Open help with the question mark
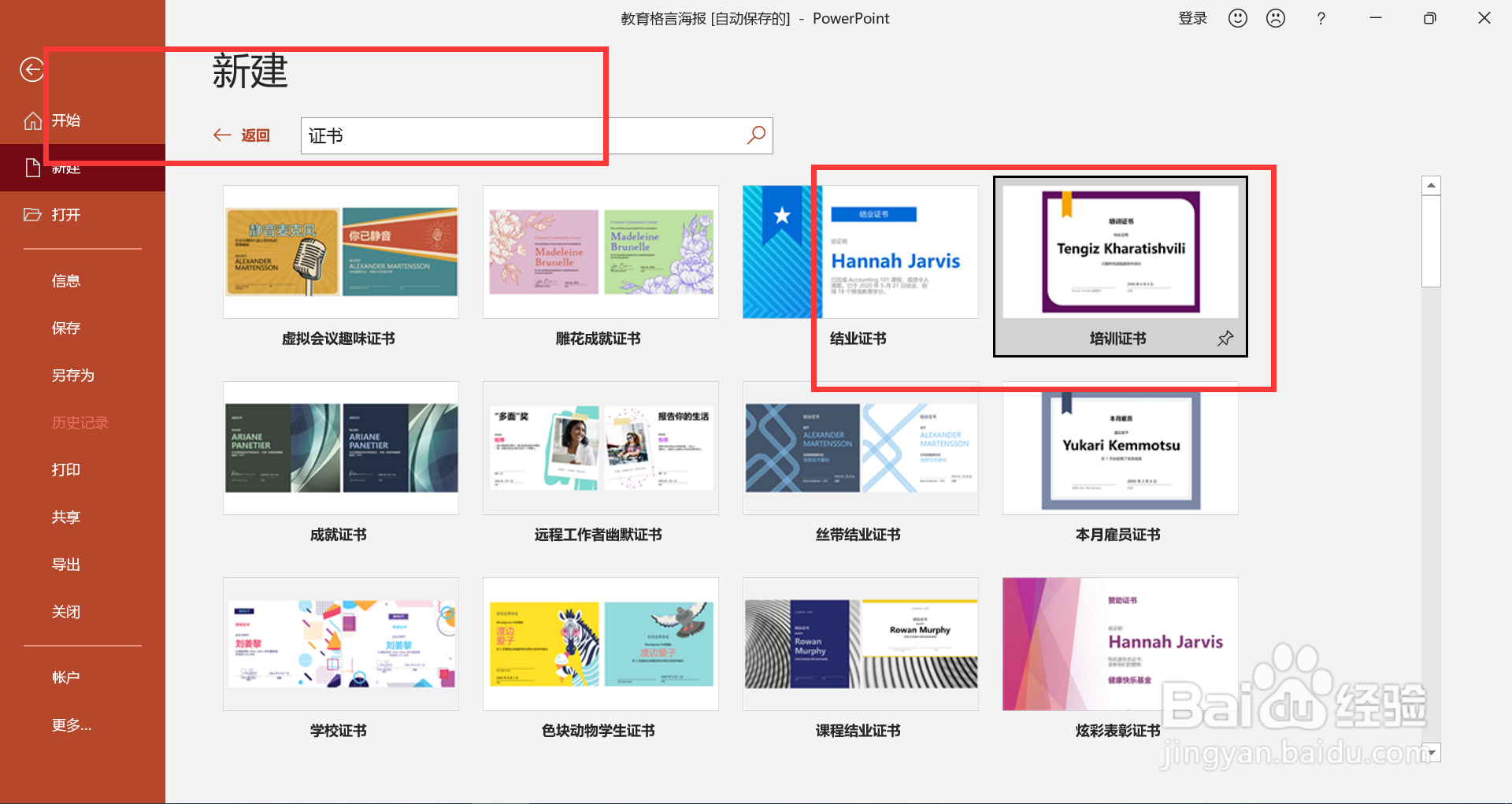This screenshot has width=1512, height=804. (x=1321, y=18)
